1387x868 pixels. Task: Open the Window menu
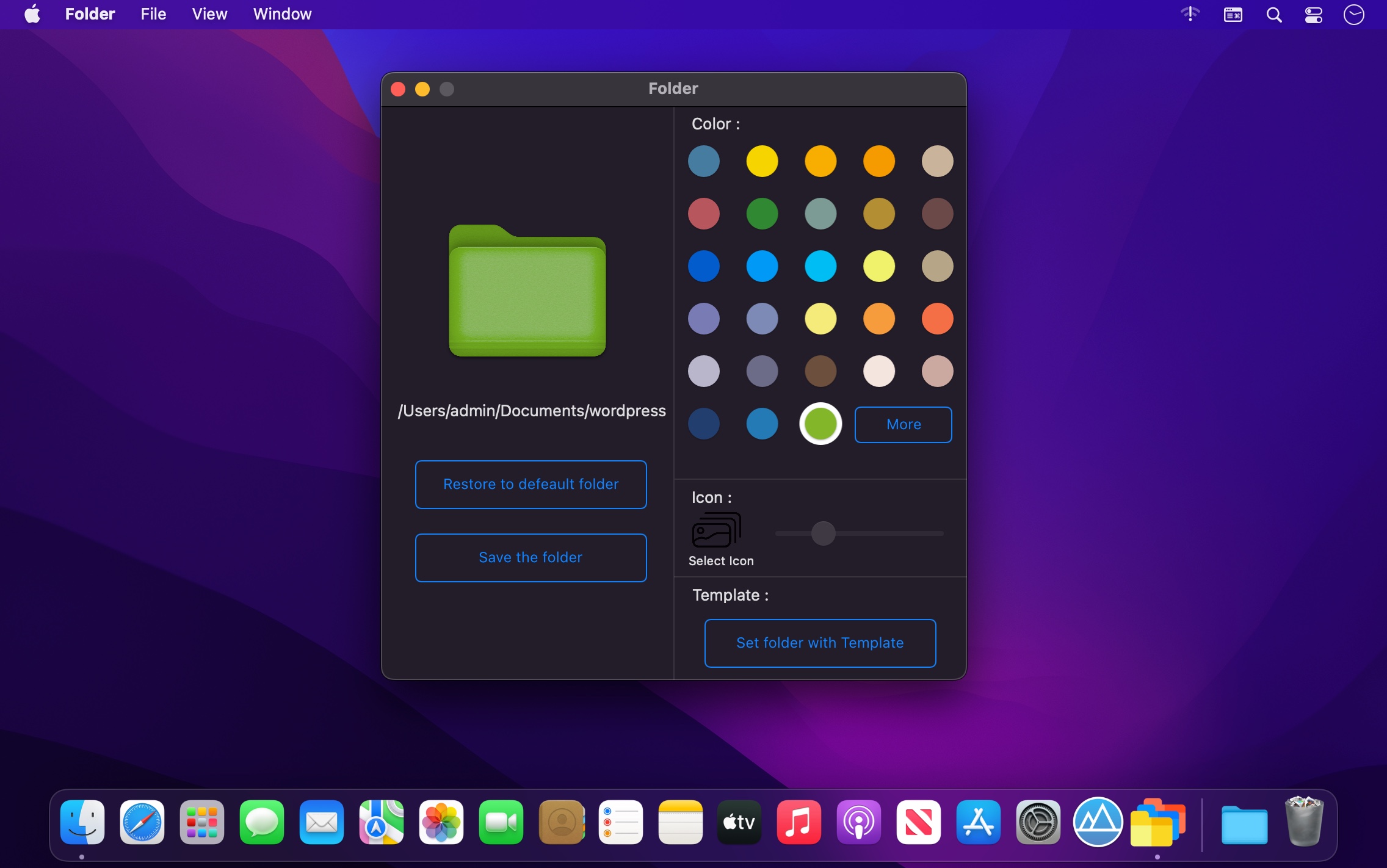click(x=281, y=13)
